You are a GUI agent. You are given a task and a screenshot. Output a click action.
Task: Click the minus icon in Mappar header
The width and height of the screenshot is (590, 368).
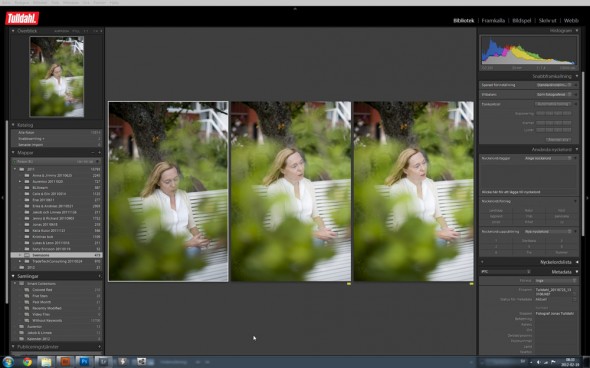click(x=93, y=152)
